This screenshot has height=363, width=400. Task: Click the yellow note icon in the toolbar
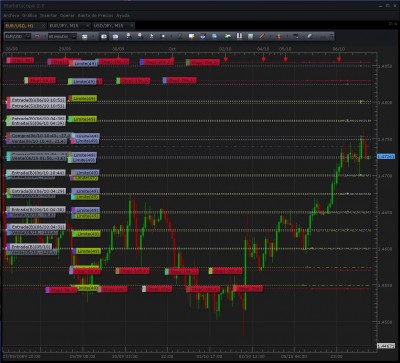click(192, 36)
